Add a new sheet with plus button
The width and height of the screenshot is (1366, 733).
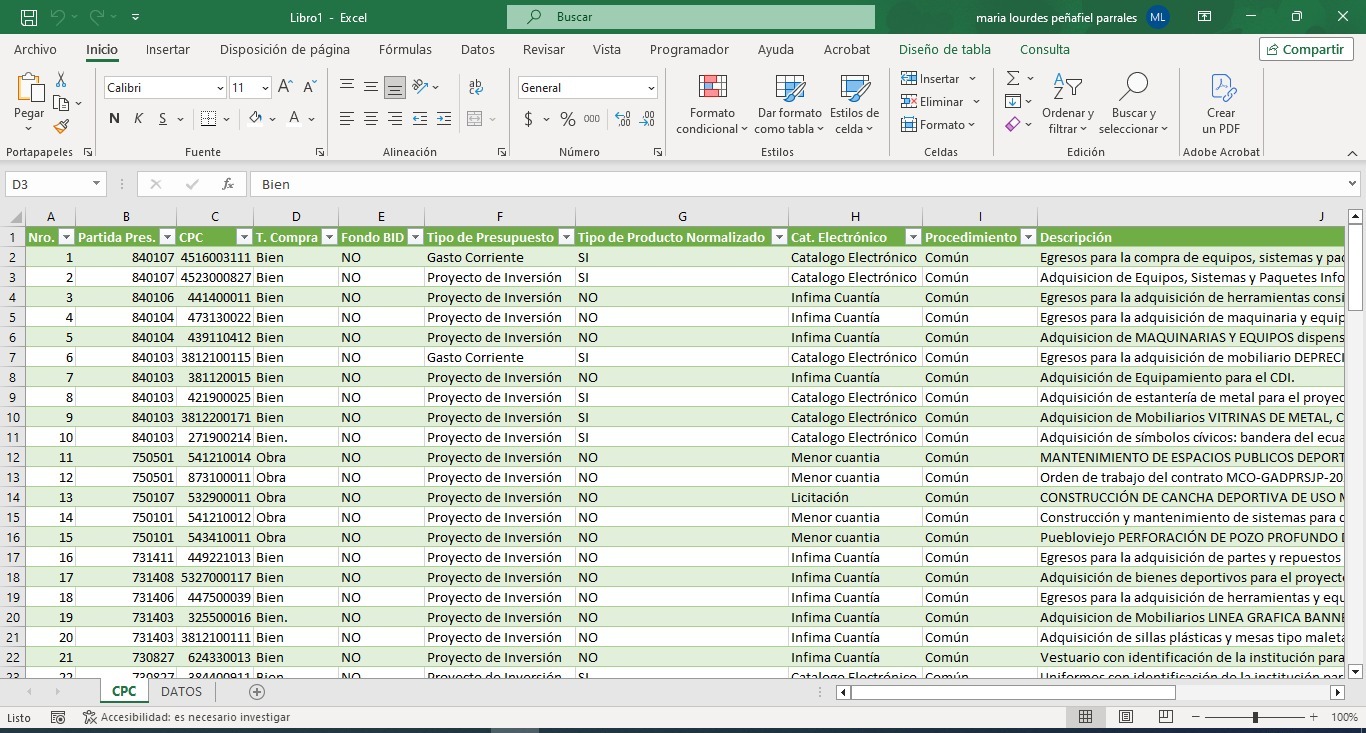(257, 691)
